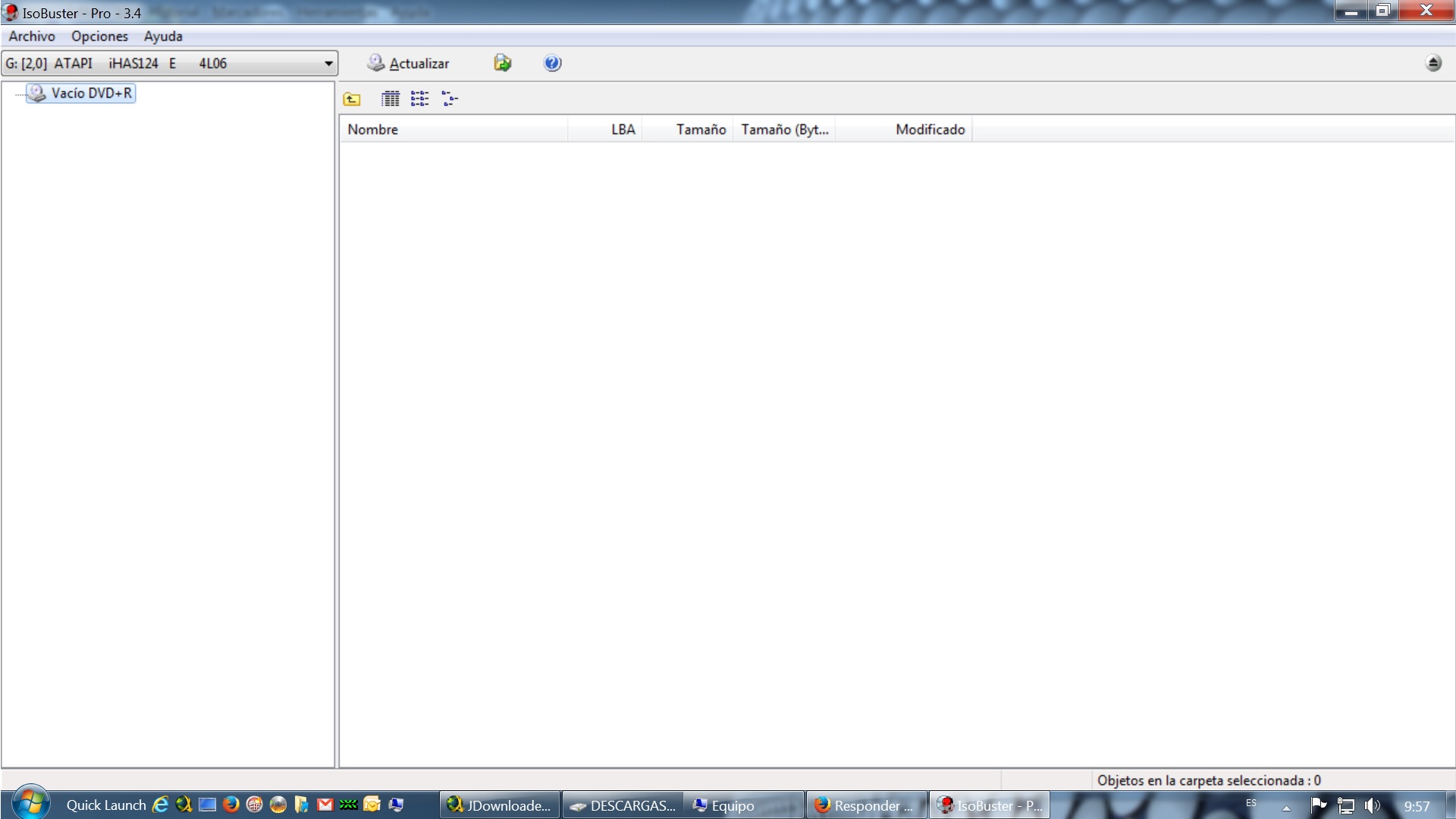Click Objetos en la carpeta seleccionada status text
Screen dimensions: 1456x819
(1209, 780)
